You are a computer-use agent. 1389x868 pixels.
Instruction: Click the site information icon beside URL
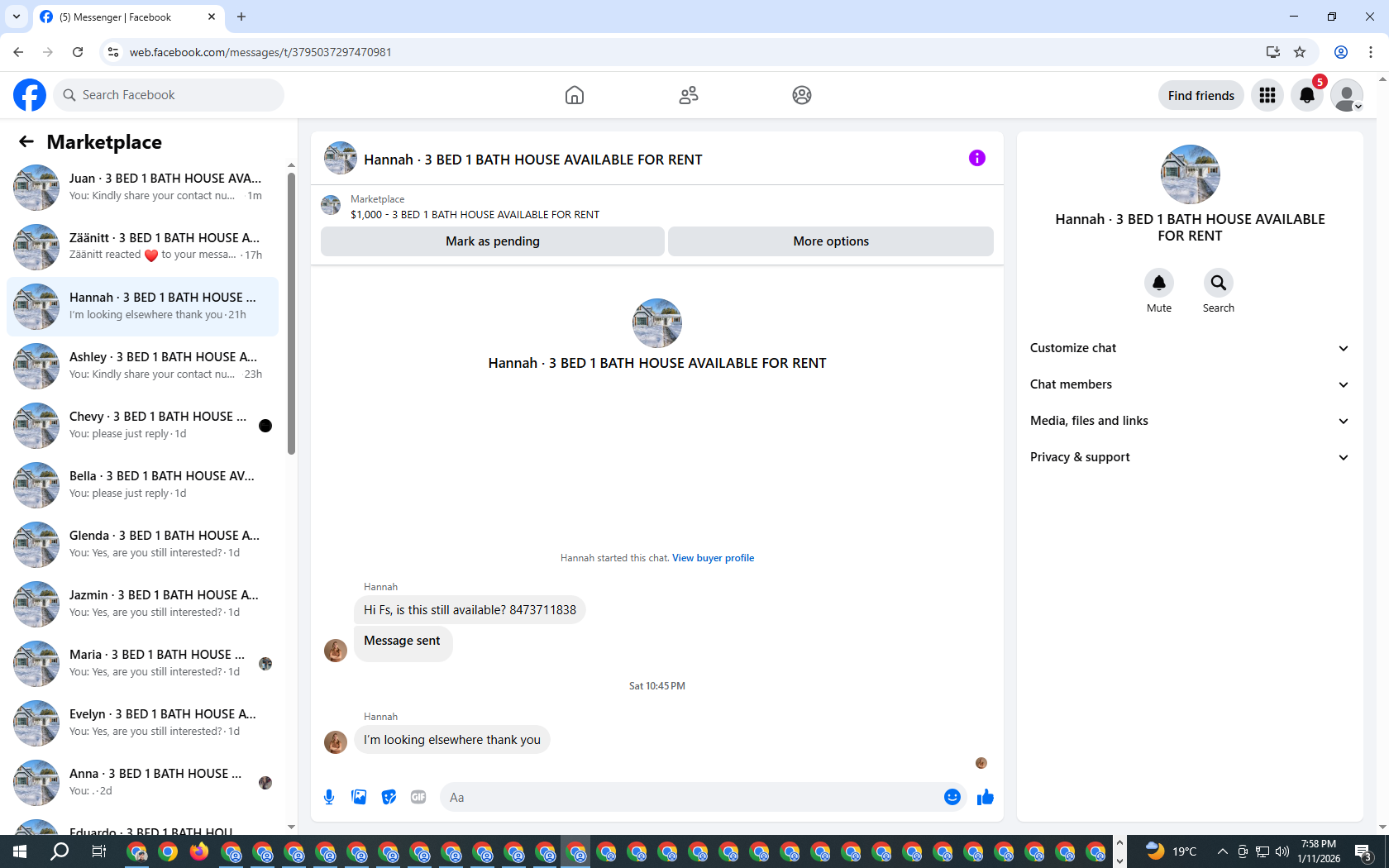(113, 52)
